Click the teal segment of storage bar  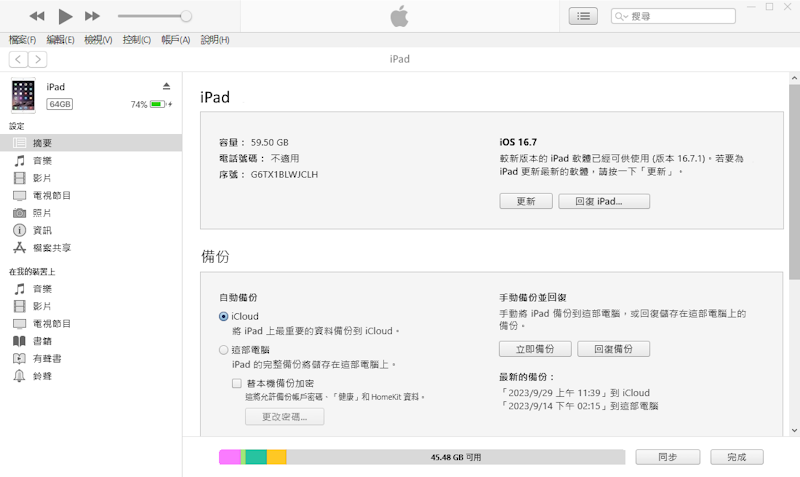(256, 457)
